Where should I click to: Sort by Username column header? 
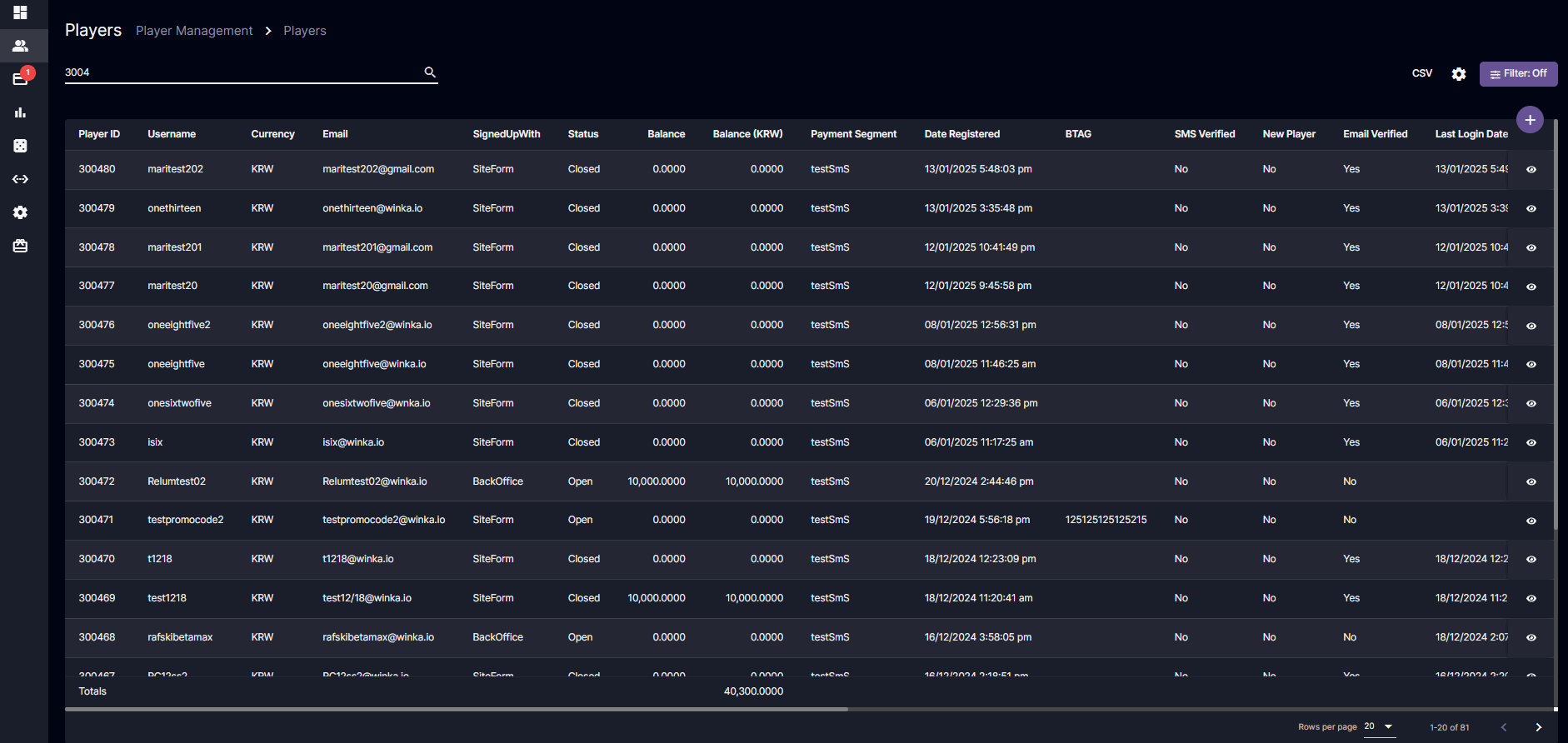172,134
